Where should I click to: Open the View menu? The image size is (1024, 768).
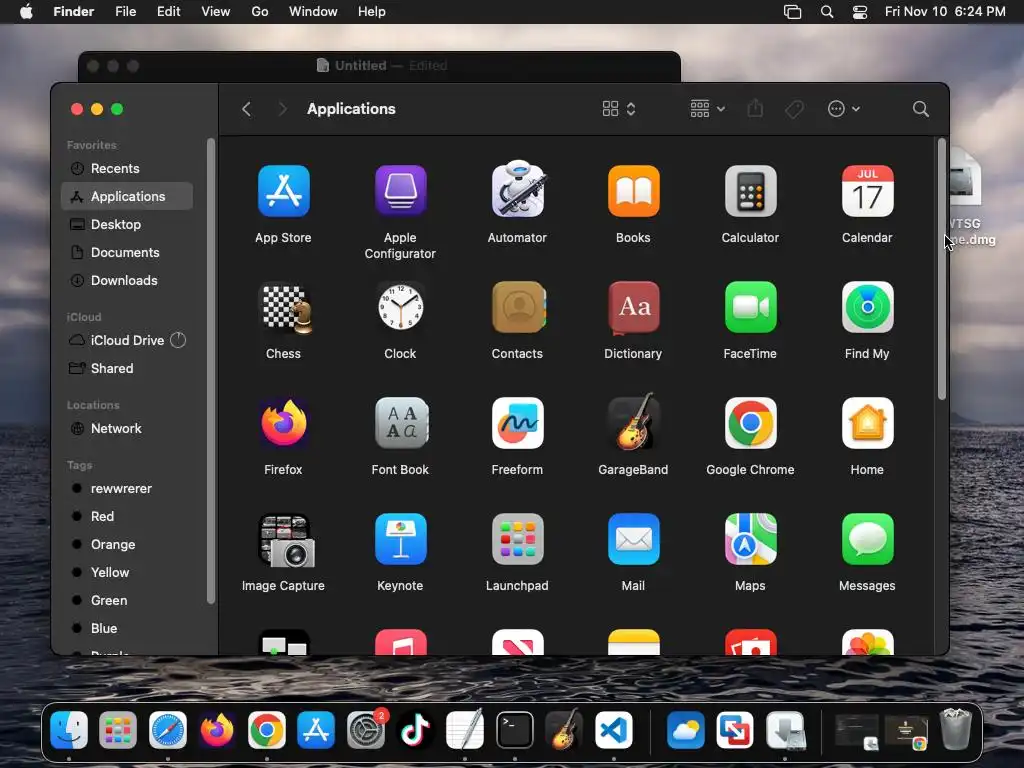(x=216, y=12)
